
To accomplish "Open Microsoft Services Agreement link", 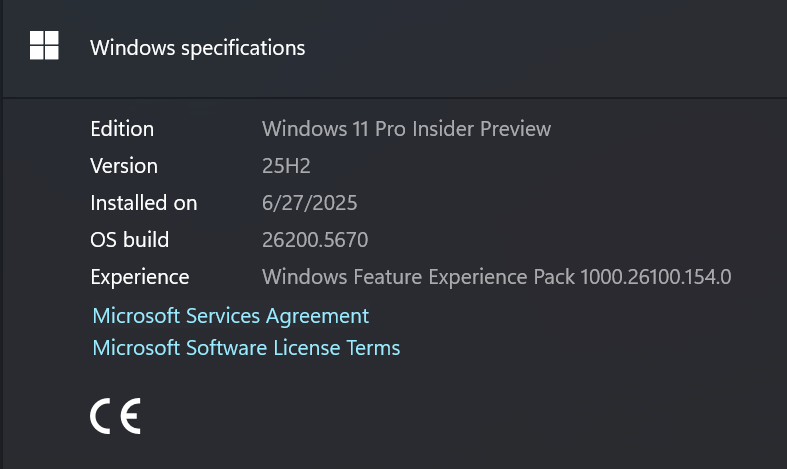I will (231, 316).
